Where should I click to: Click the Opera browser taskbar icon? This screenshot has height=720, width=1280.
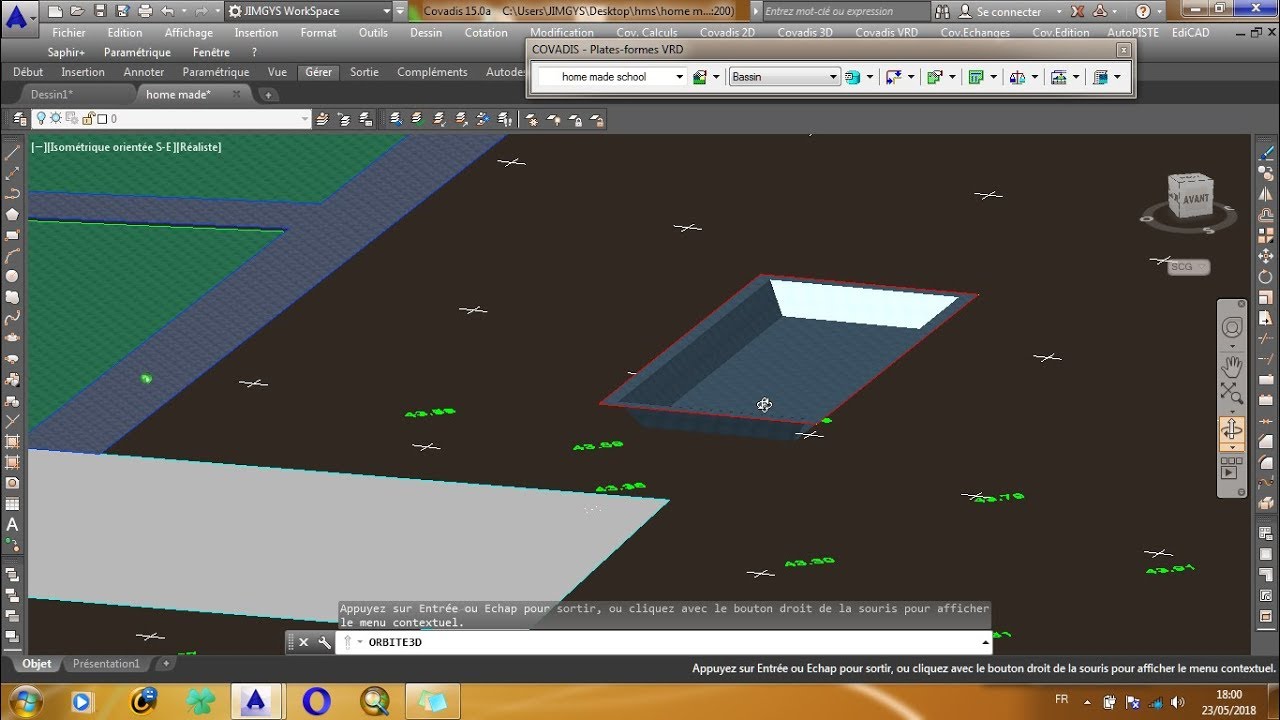(x=316, y=700)
